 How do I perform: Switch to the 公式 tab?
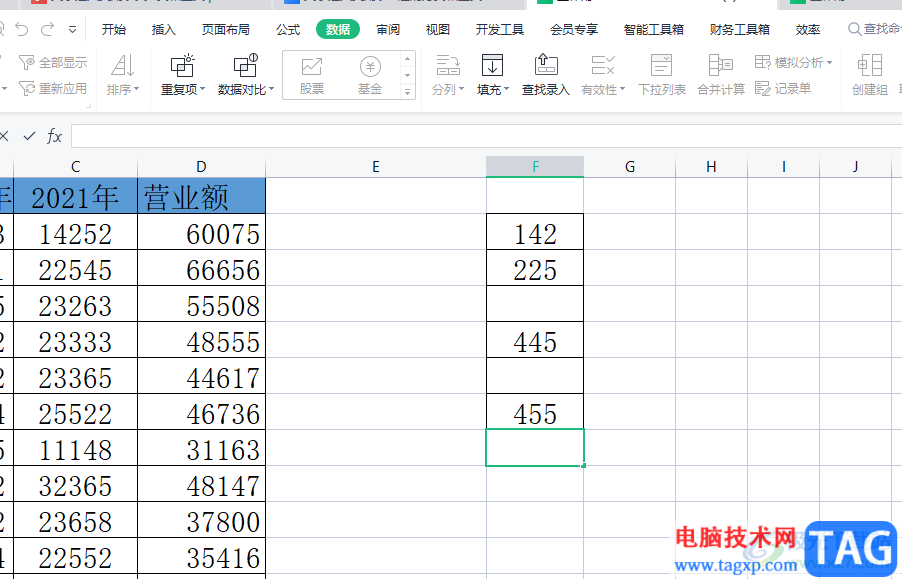pos(288,29)
